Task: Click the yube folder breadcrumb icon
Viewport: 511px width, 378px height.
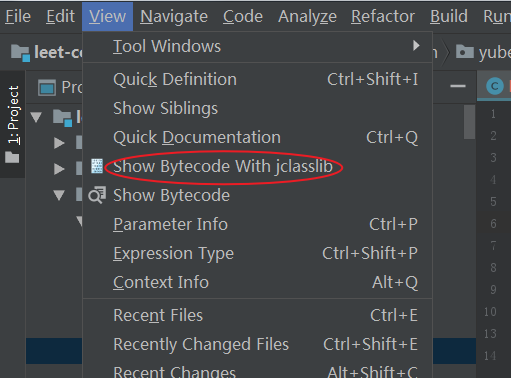Action: coord(465,52)
